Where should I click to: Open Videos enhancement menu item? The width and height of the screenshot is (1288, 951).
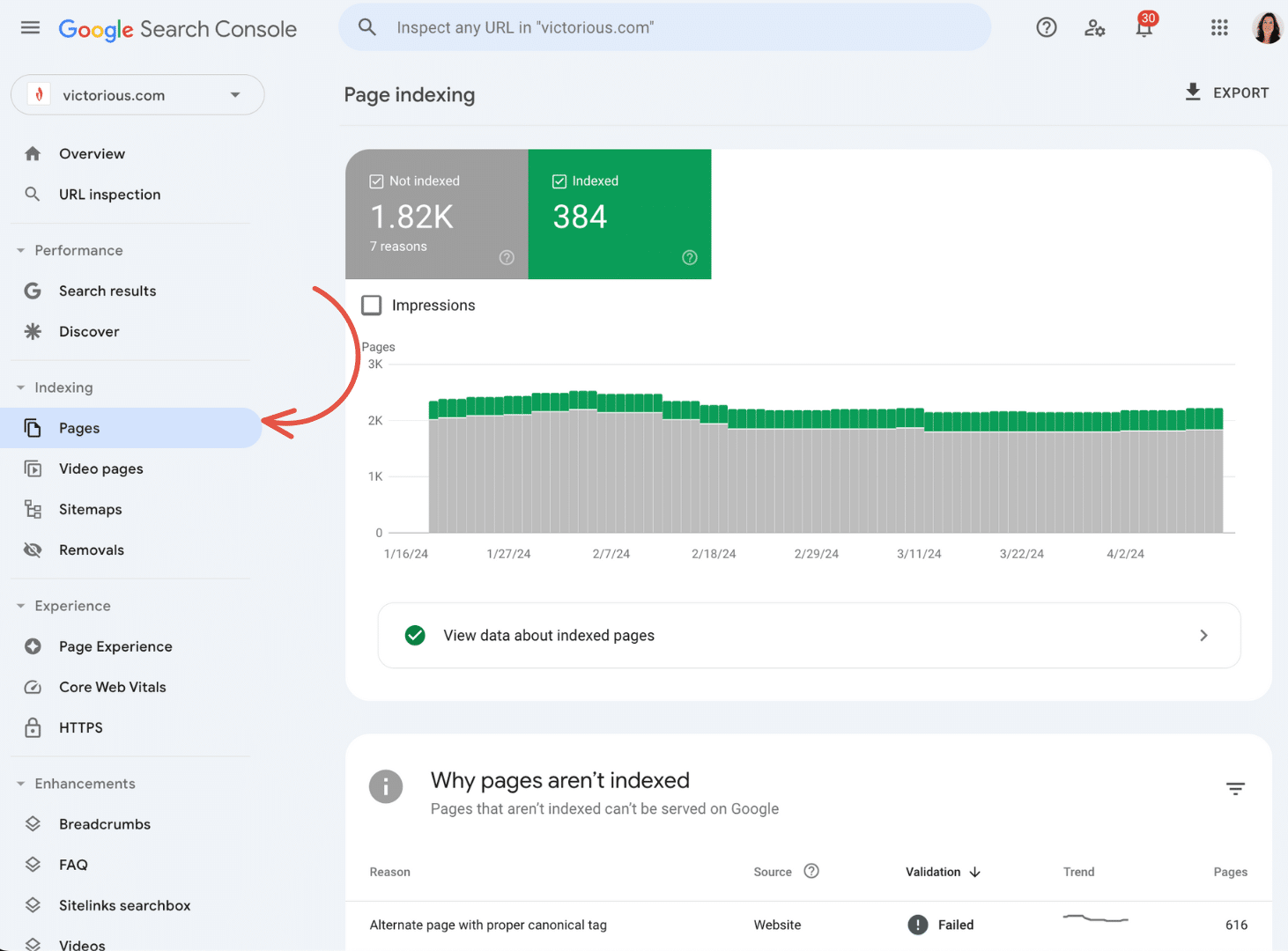pyautogui.click(x=82, y=944)
